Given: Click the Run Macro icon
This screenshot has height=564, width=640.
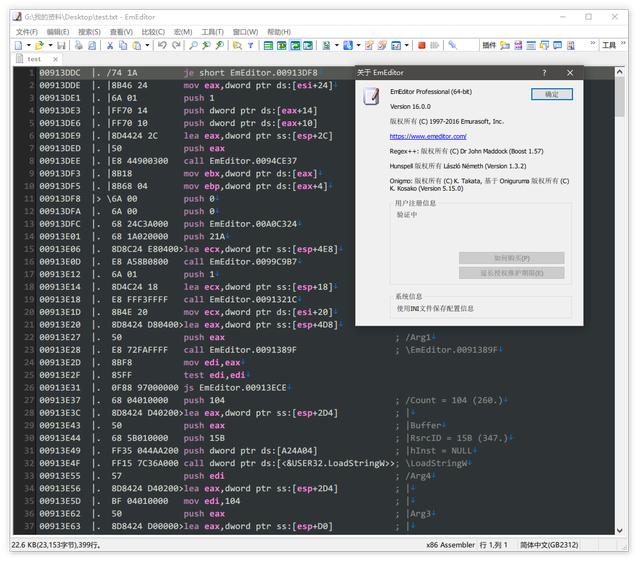Looking at the screenshot, I should coord(435,45).
